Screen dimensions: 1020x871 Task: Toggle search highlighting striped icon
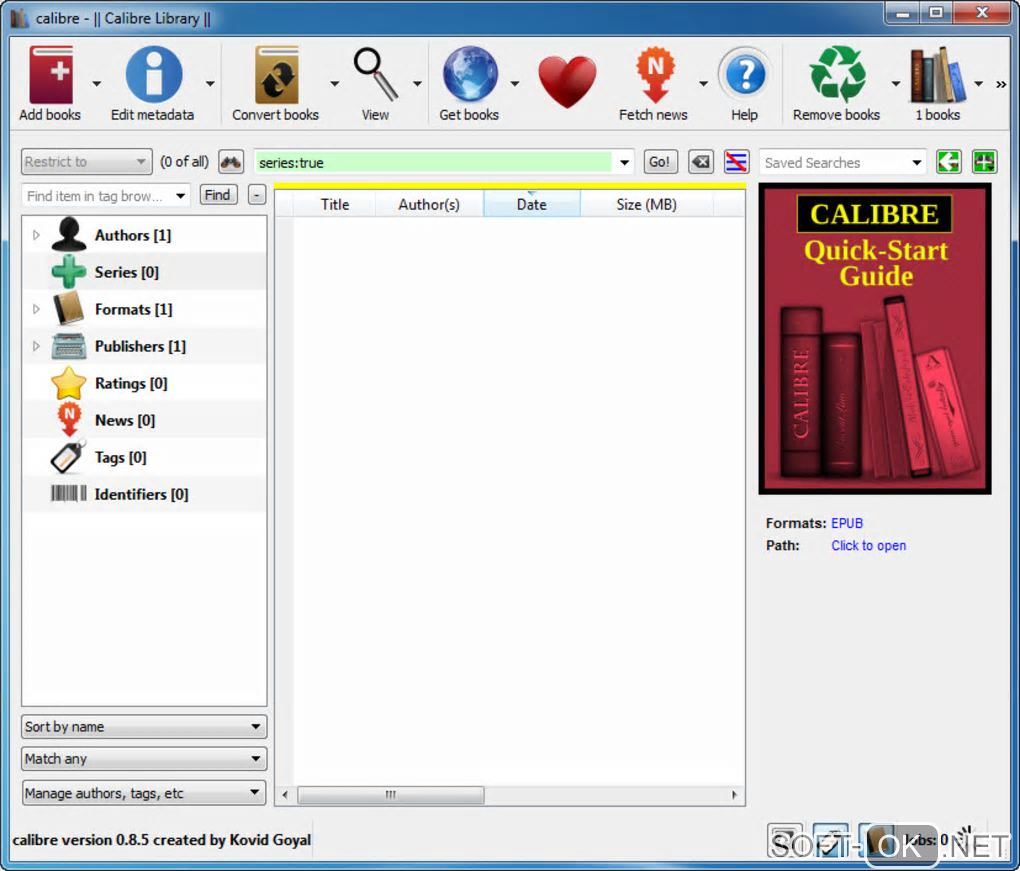[736, 162]
